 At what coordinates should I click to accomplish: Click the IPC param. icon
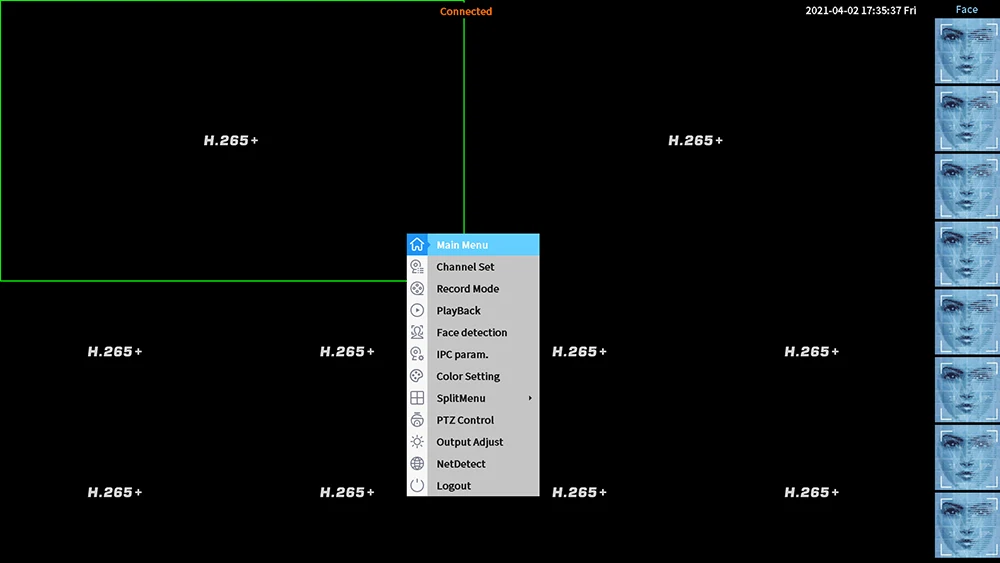click(x=417, y=354)
